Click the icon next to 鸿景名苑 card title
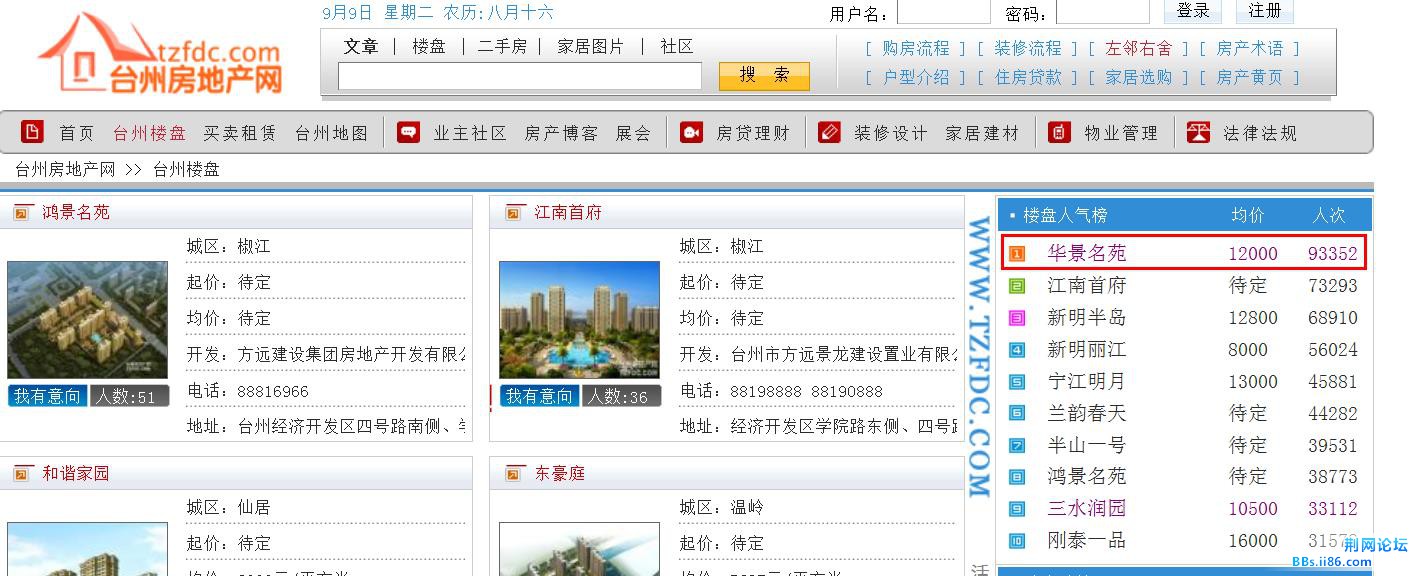1421x576 pixels. coord(22,212)
